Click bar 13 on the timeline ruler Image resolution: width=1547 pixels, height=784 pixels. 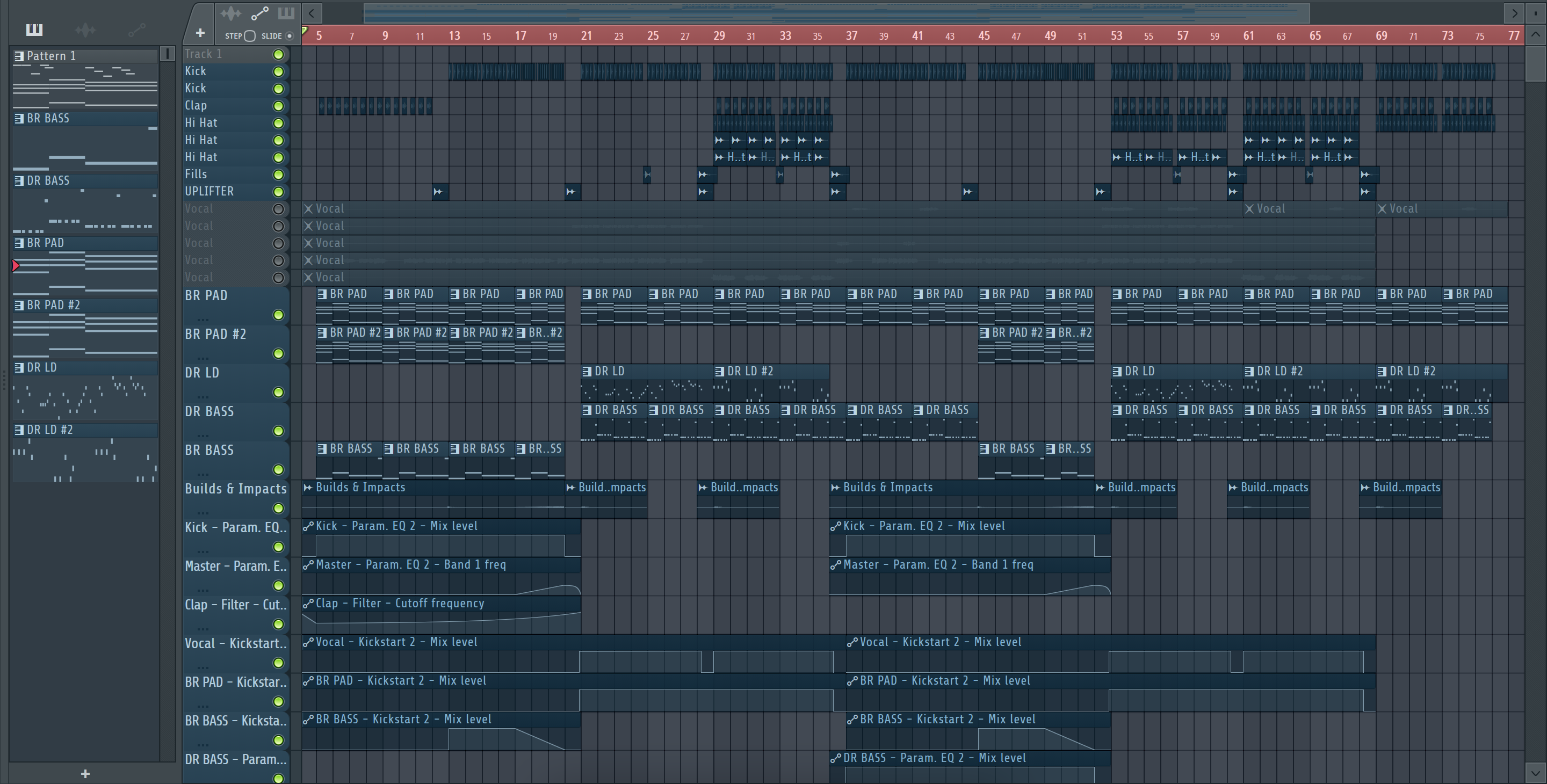454,36
